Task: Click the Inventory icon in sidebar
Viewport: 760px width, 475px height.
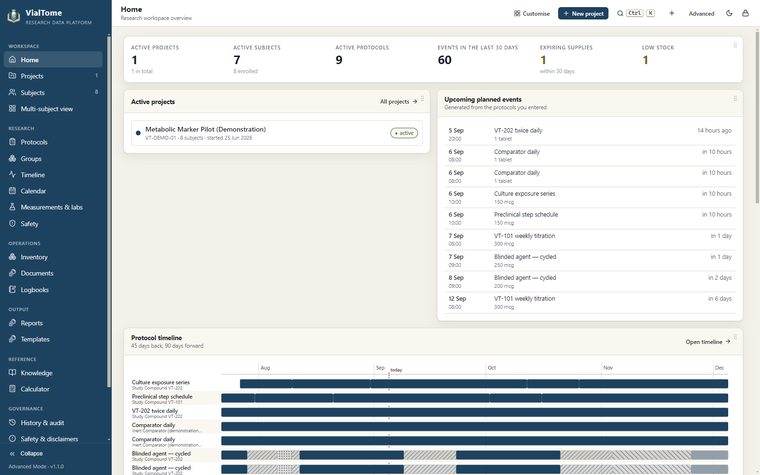Action: (x=13, y=257)
